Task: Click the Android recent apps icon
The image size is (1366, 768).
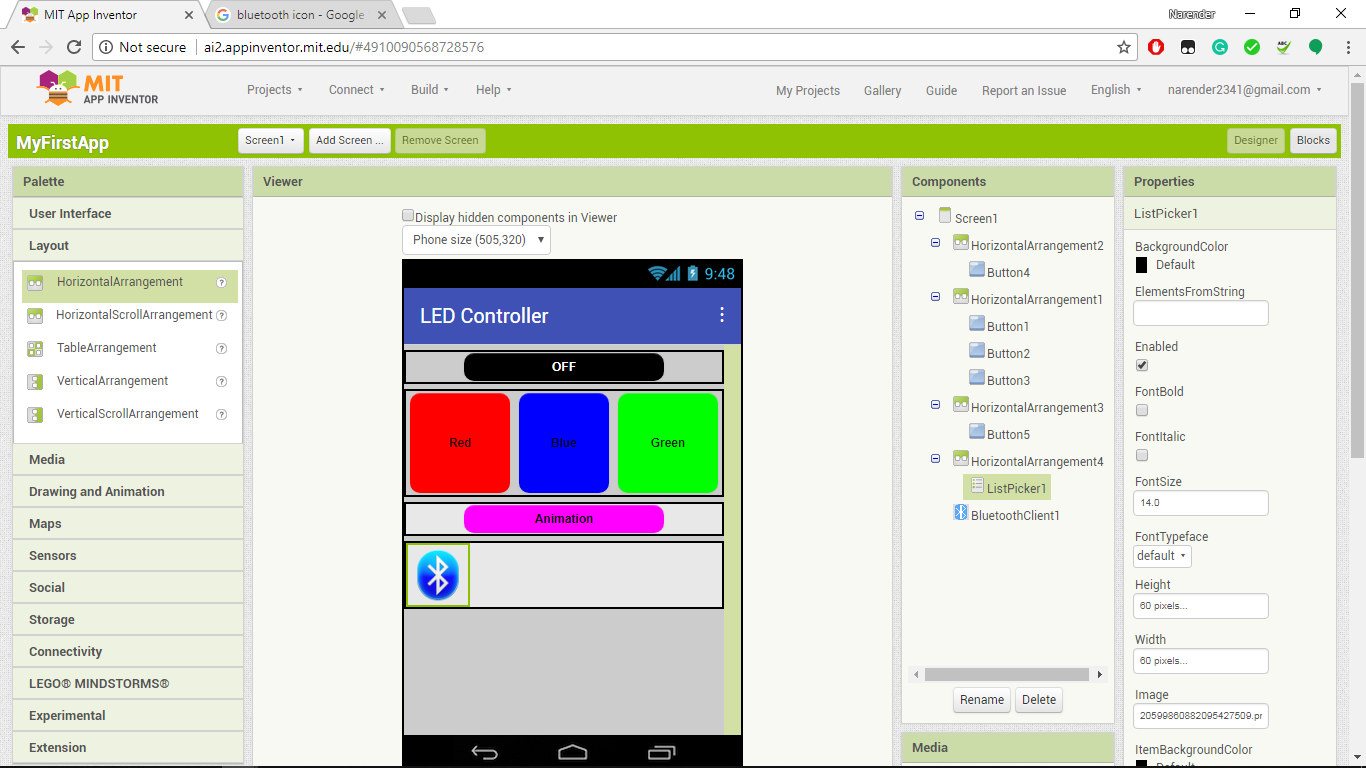Action: (x=661, y=753)
